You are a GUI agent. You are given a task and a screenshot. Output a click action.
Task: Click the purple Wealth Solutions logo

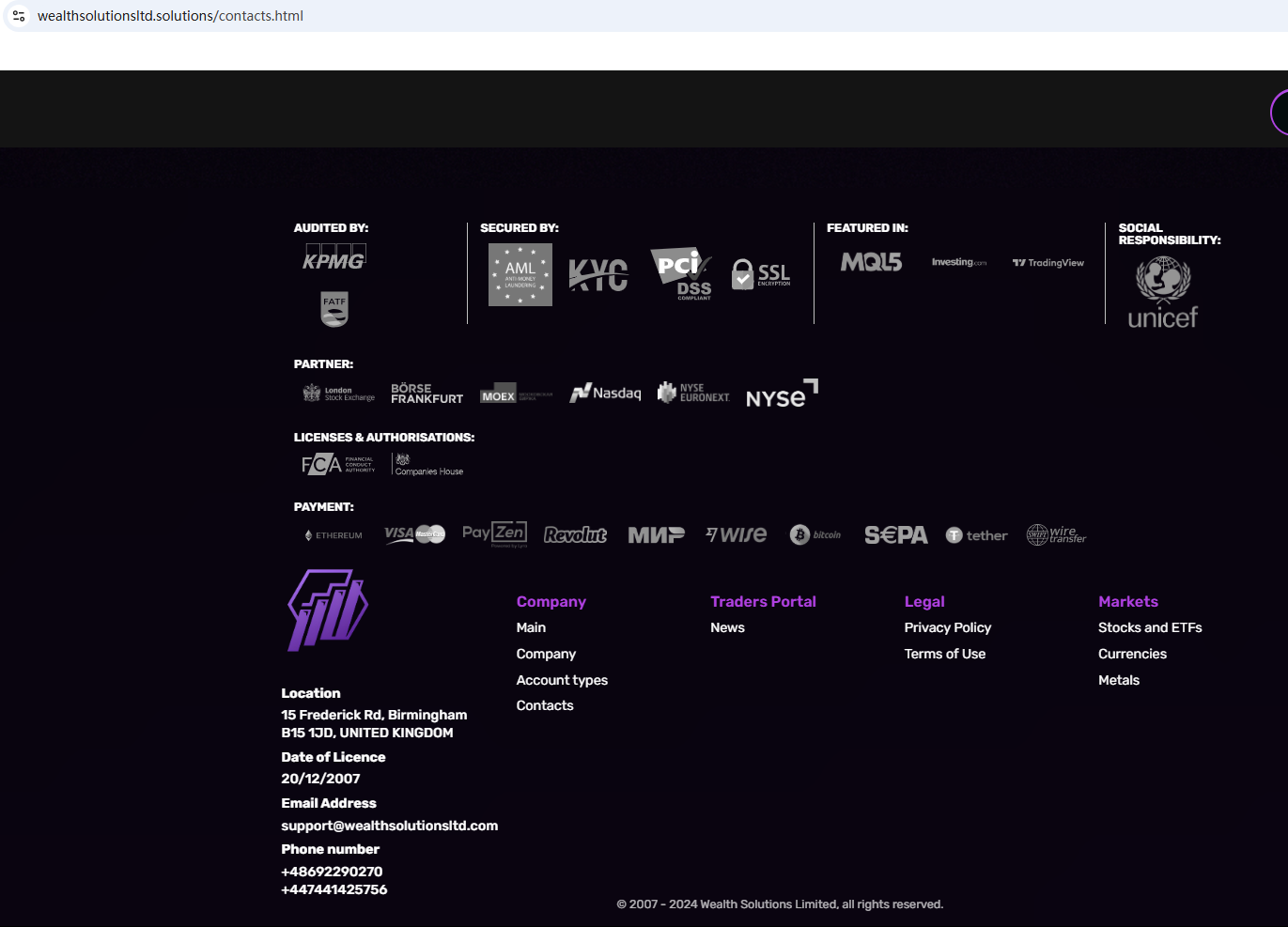tap(327, 610)
